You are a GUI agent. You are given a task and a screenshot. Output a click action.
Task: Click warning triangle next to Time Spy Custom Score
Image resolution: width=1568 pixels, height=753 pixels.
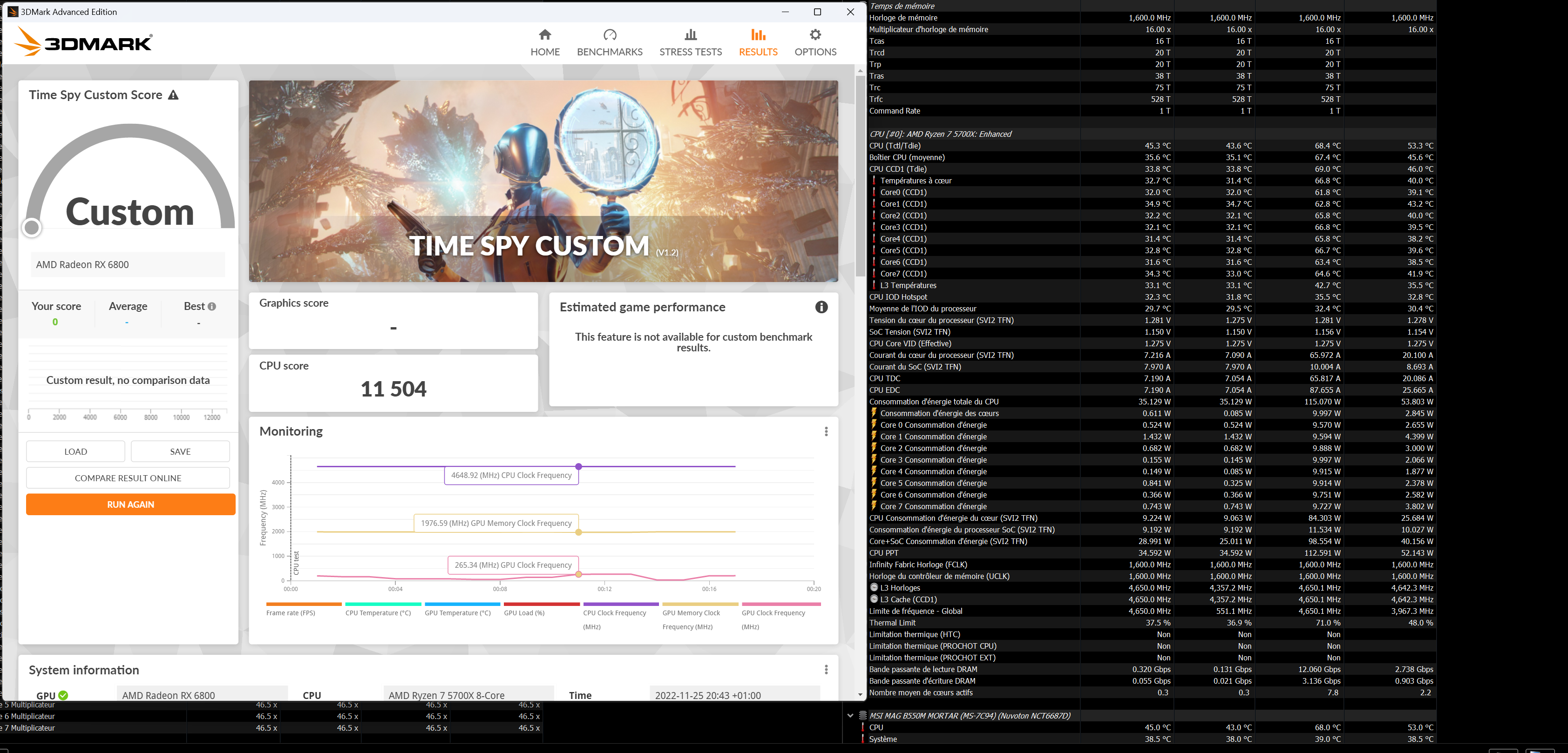point(174,95)
